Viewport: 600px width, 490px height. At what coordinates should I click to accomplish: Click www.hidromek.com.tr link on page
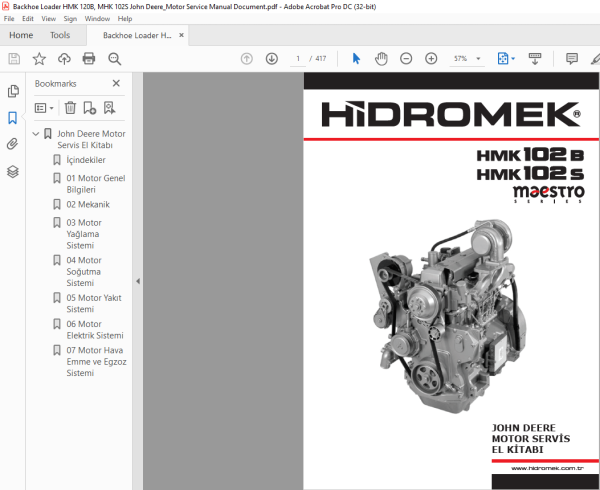click(547, 468)
